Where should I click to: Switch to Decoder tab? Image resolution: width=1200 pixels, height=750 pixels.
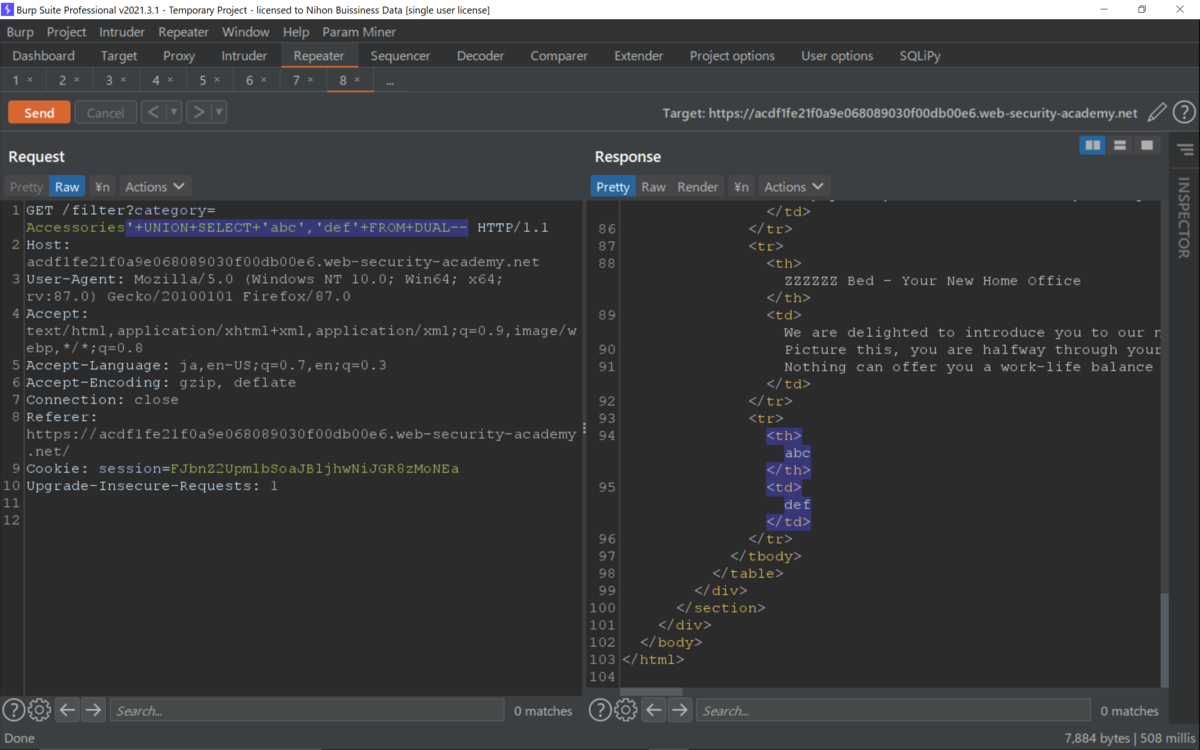click(480, 56)
